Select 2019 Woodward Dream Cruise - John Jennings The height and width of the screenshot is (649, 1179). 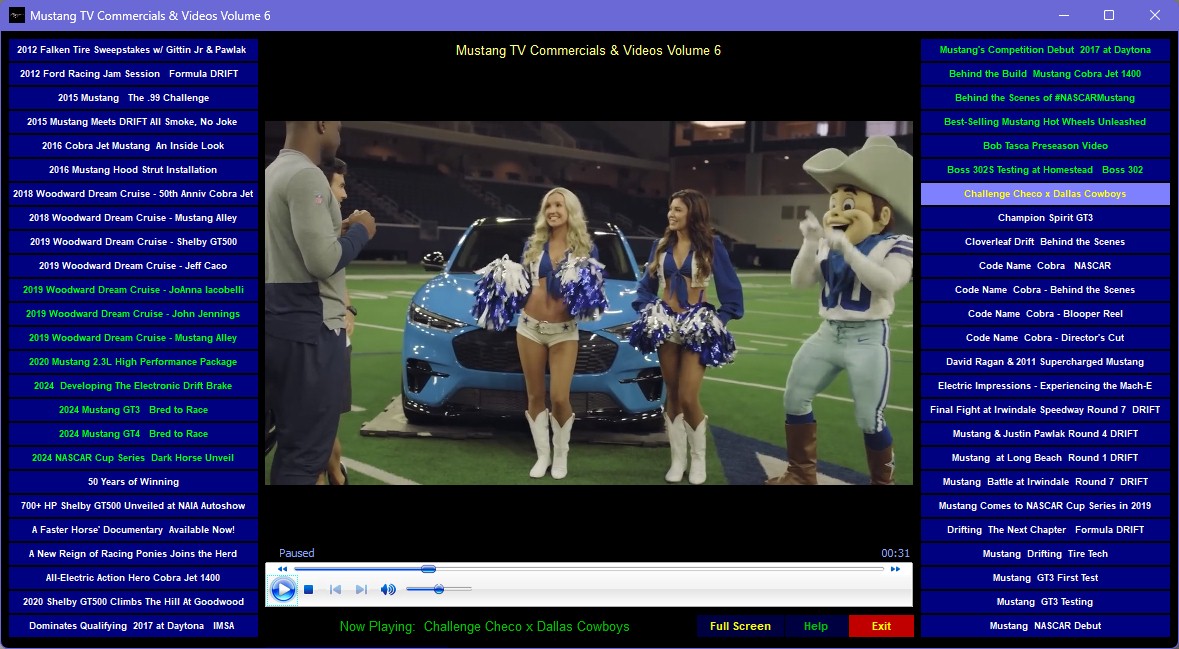pos(133,314)
